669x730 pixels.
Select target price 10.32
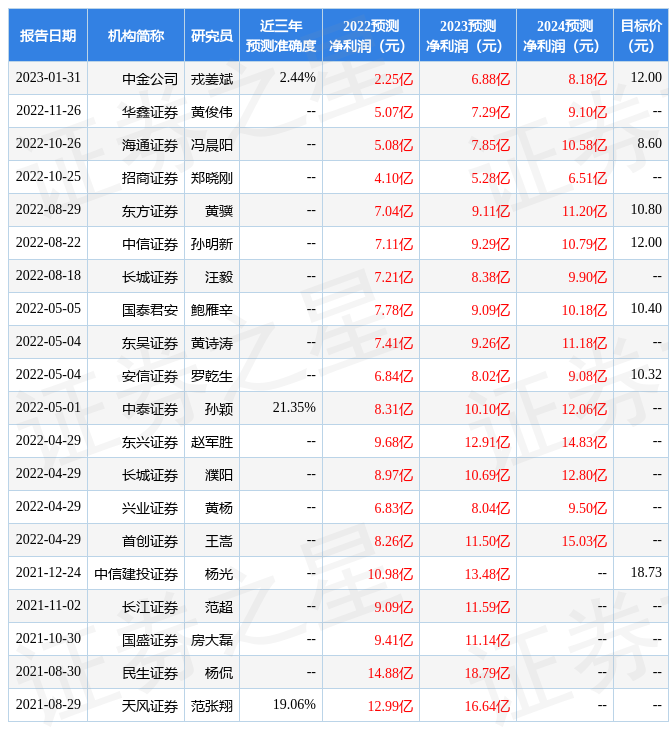646,374
